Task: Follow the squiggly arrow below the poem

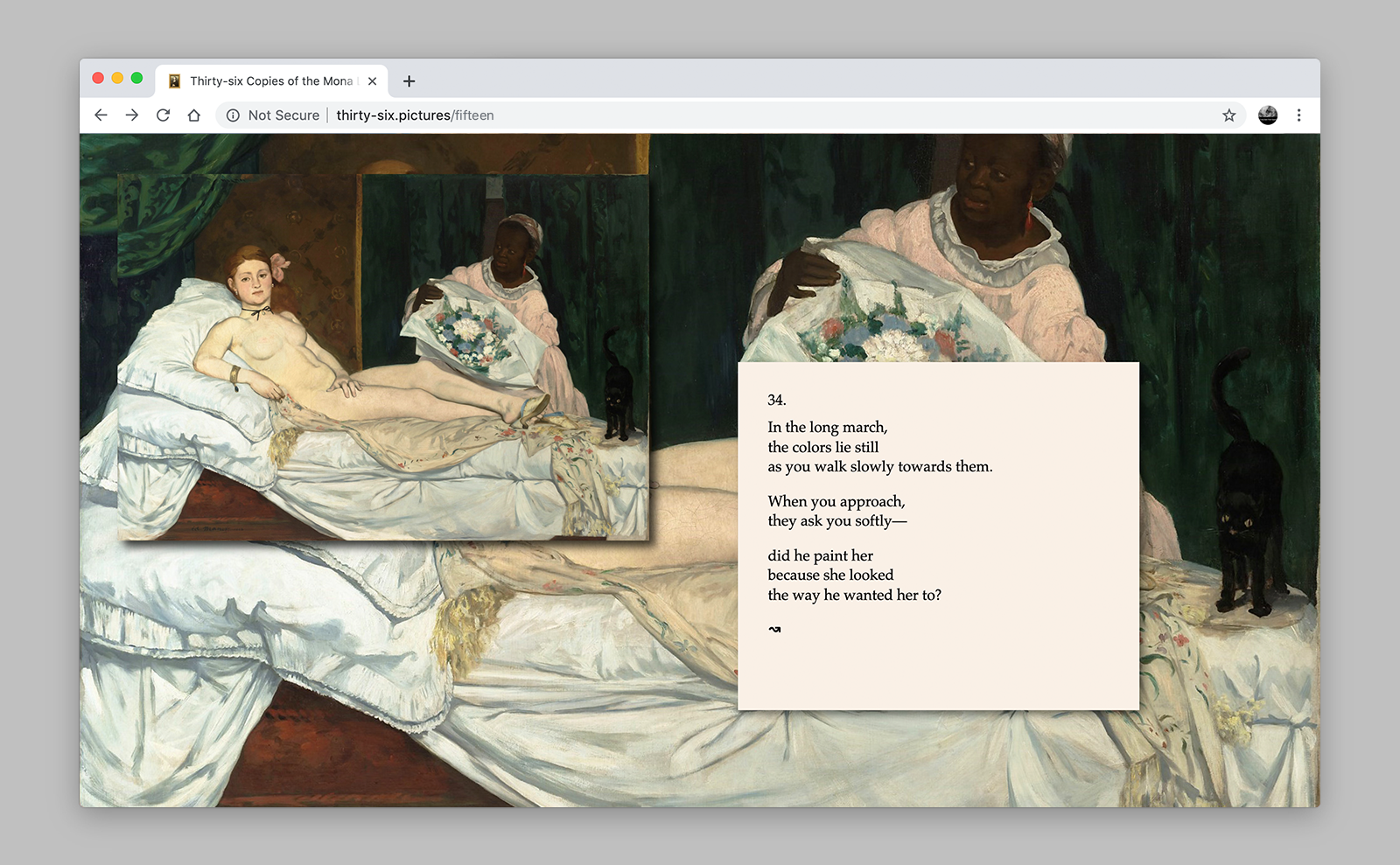Action: tap(774, 629)
